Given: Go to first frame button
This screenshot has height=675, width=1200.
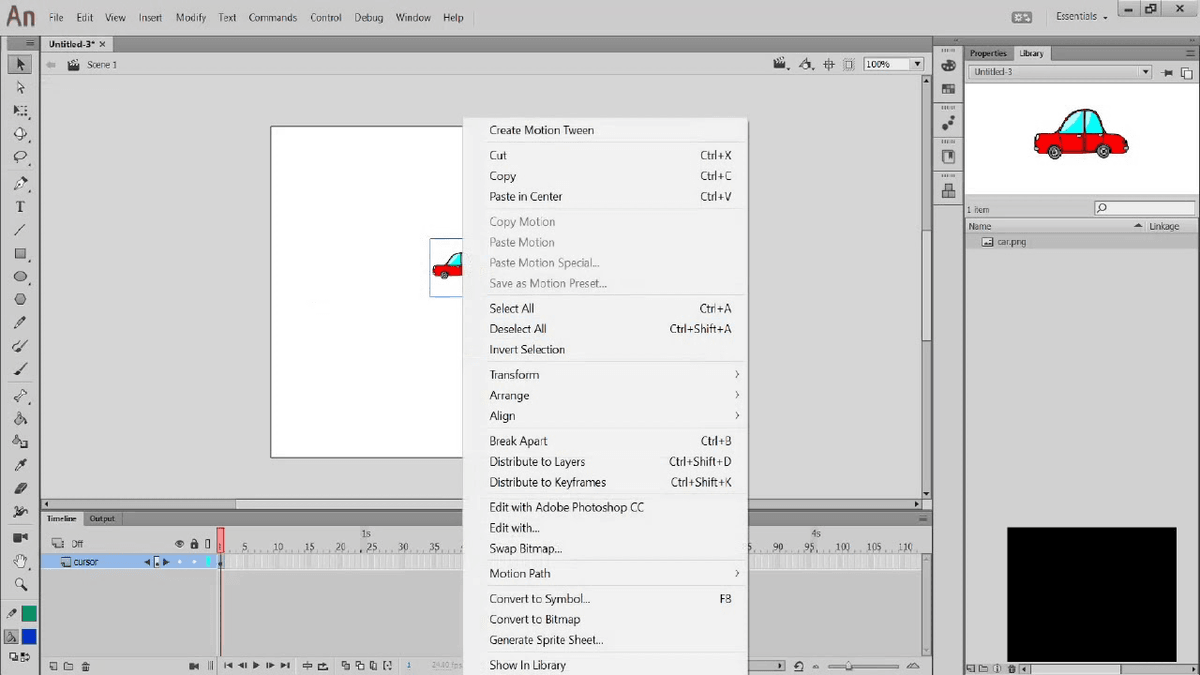Looking at the screenshot, I should 228,665.
